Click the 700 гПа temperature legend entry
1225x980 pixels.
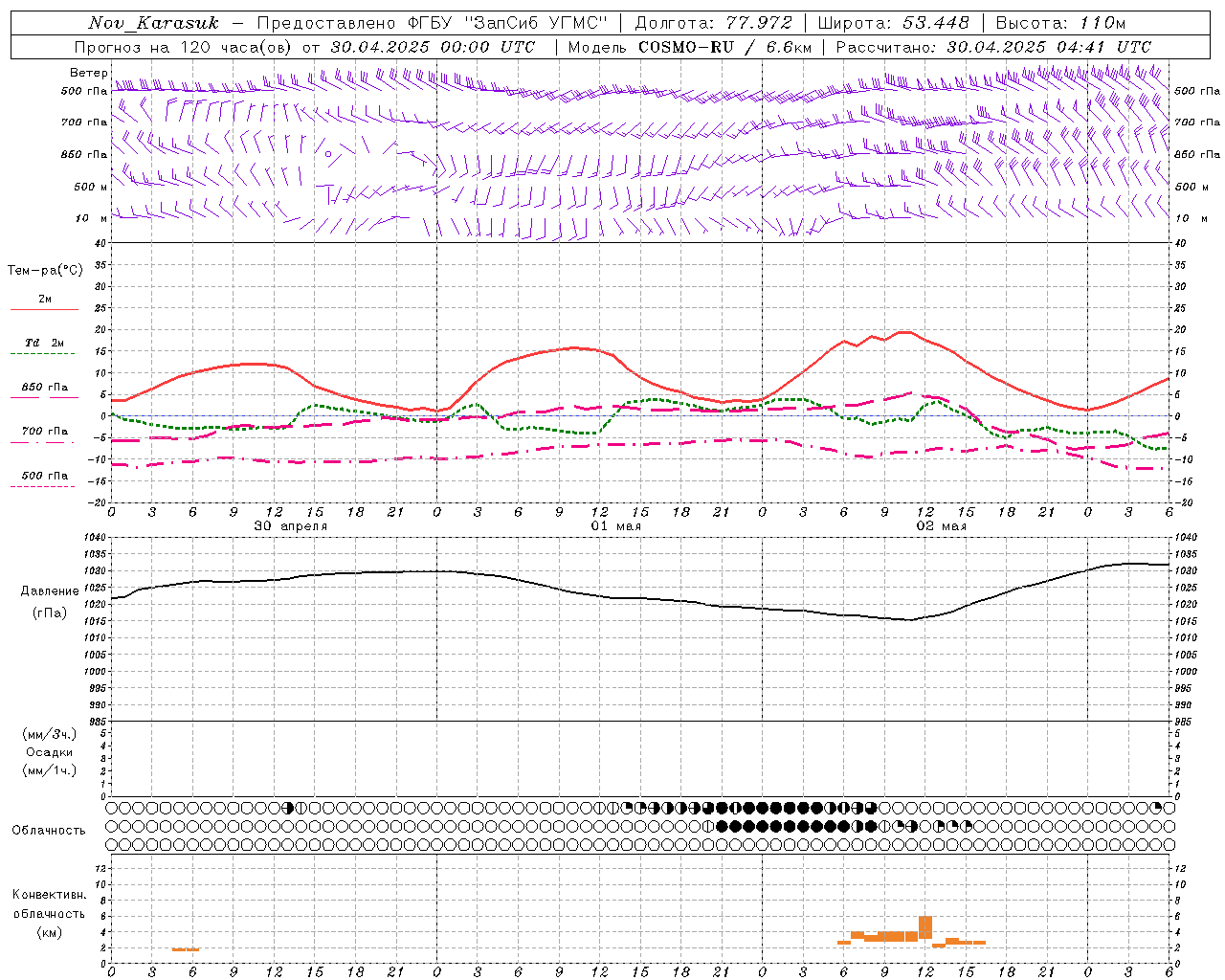(45, 432)
